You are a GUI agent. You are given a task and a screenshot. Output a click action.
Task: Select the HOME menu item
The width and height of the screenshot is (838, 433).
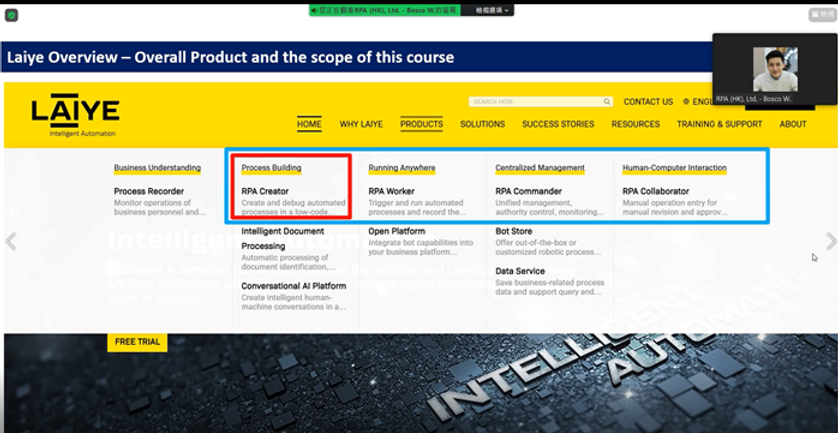[309, 124]
